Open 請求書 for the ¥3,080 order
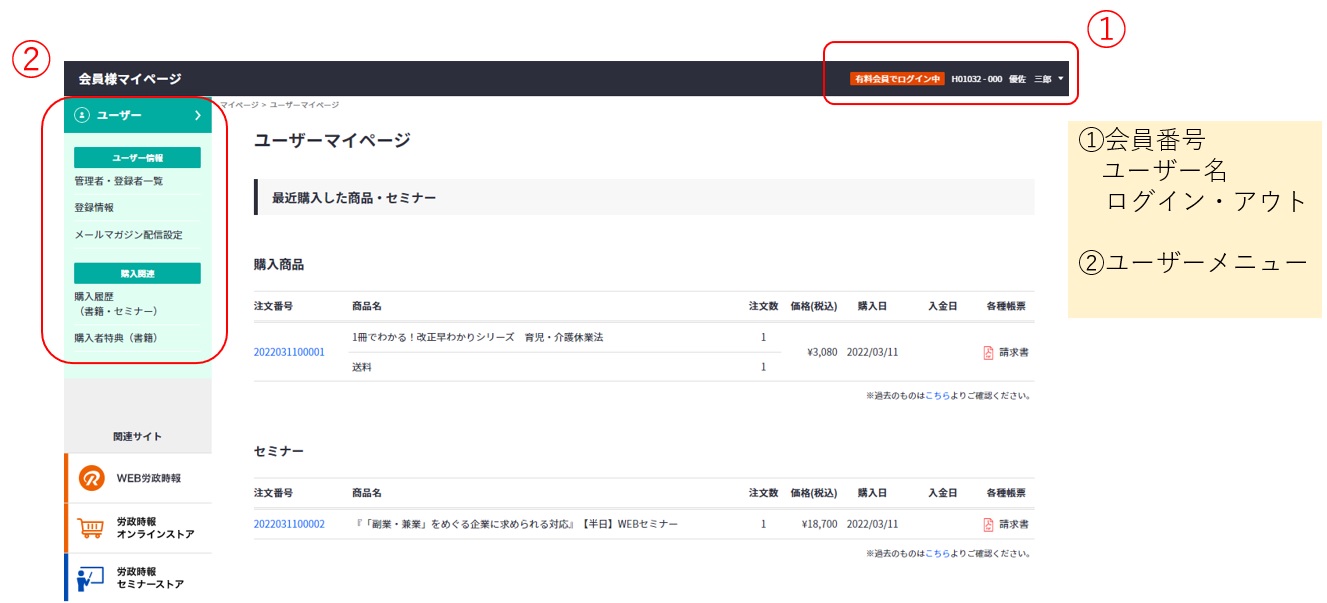 (x=1014, y=352)
